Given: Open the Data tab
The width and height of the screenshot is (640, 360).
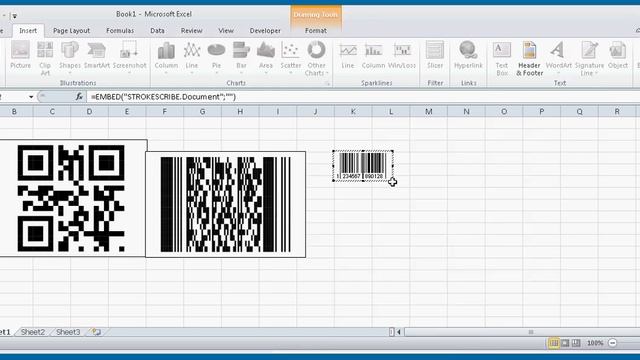Looking at the screenshot, I should tap(157, 31).
